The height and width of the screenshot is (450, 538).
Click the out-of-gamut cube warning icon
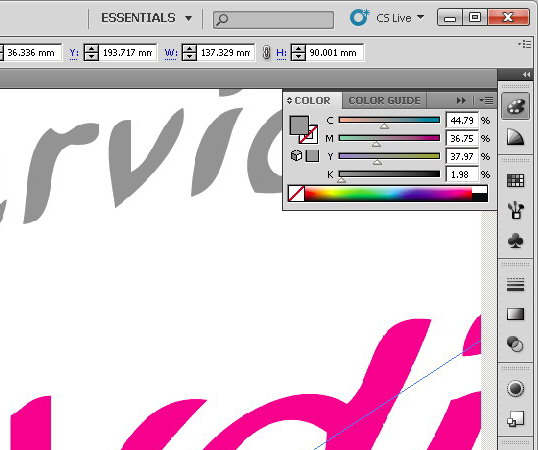(296, 156)
